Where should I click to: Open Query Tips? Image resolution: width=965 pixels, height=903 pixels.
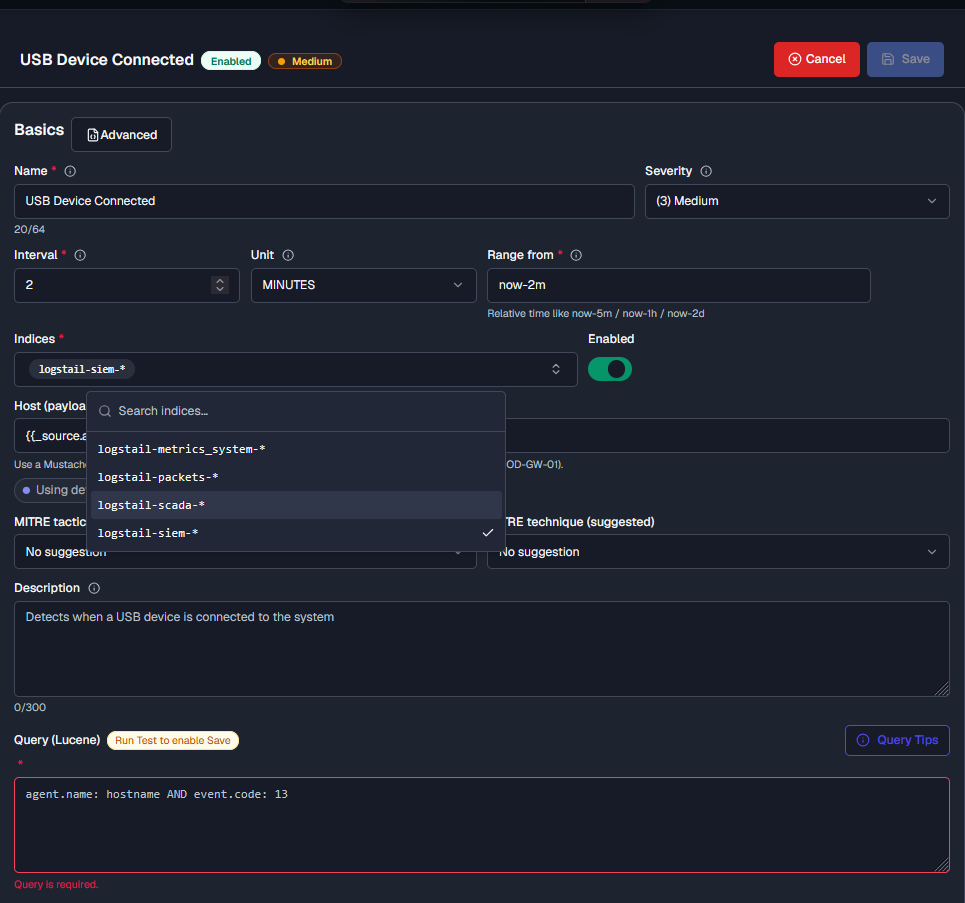tap(897, 740)
